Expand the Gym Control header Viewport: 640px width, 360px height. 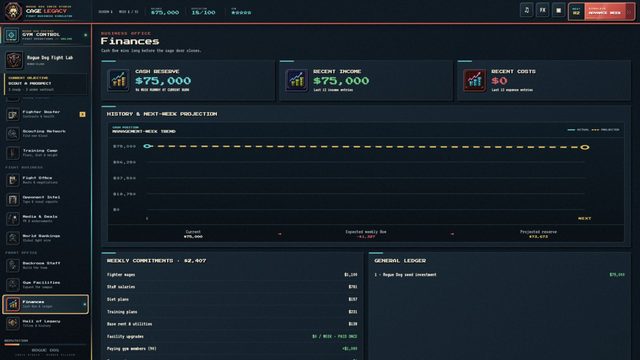(x=46, y=35)
